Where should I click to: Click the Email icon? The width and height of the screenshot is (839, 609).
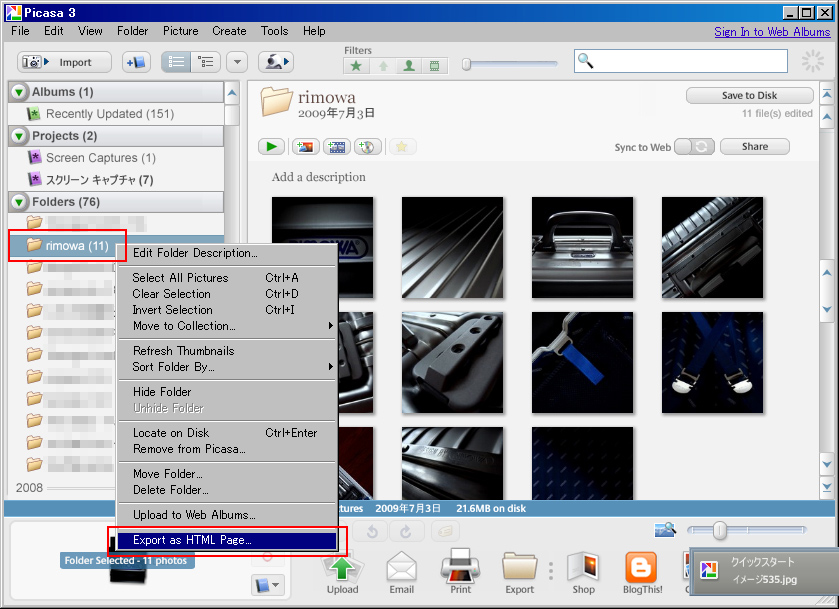401,573
